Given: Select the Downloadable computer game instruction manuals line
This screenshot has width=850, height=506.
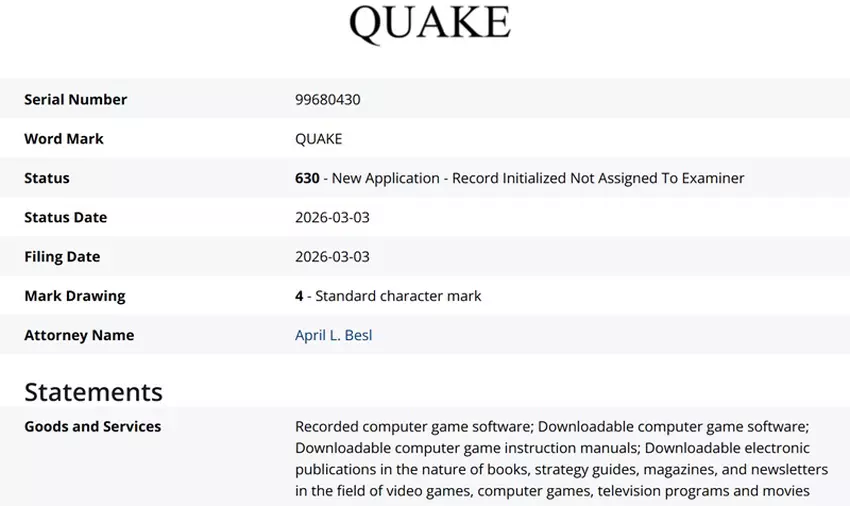Looking at the screenshot, I should pos(552,448).
